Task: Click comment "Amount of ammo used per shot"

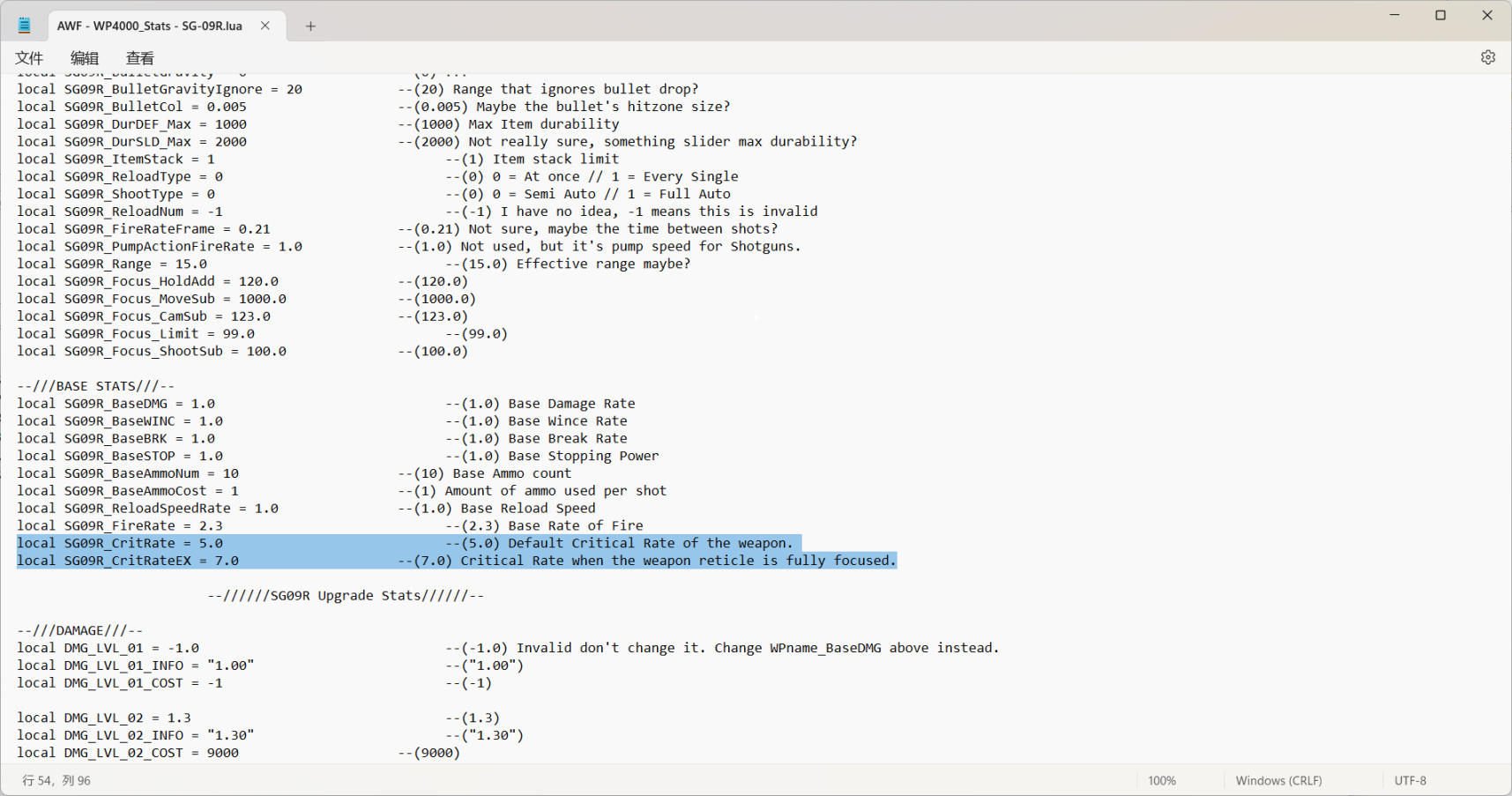Action: pos(555,490)
